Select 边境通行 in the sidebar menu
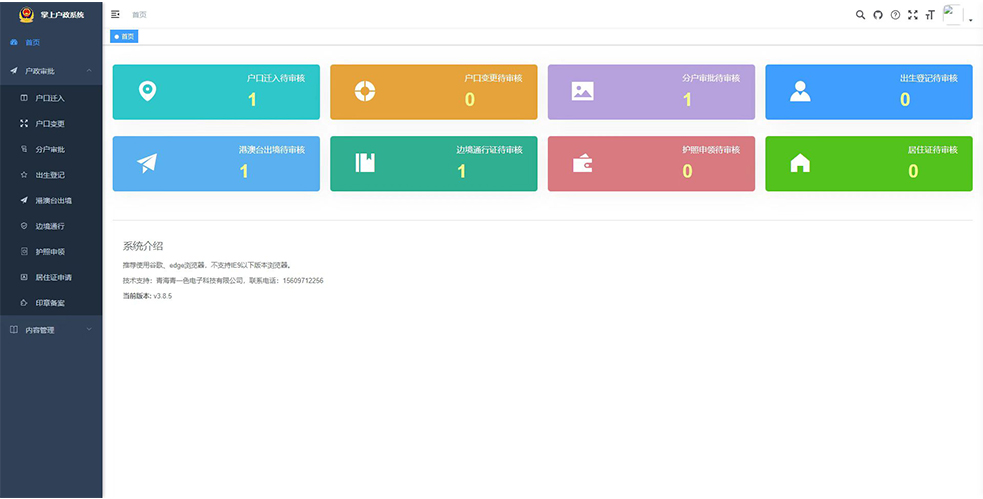The image size is (983, 499). (50, 226)
